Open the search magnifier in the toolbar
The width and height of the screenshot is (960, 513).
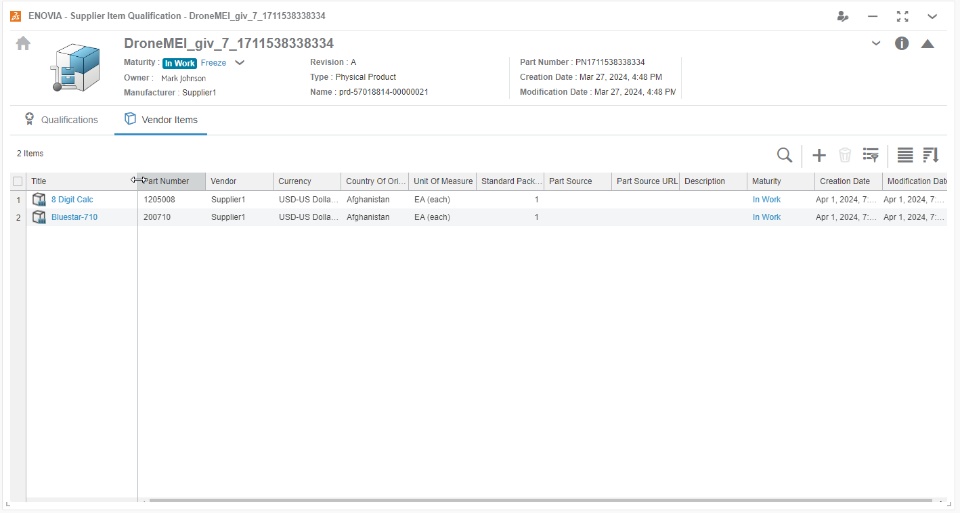pyautogui.click(x=784, y=155)
